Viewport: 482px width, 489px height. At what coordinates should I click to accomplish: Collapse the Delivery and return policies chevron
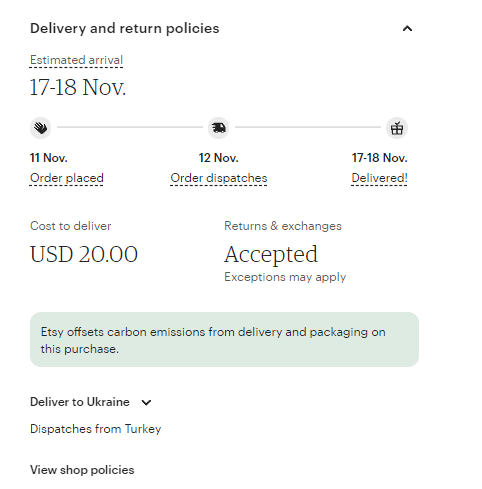407,29
